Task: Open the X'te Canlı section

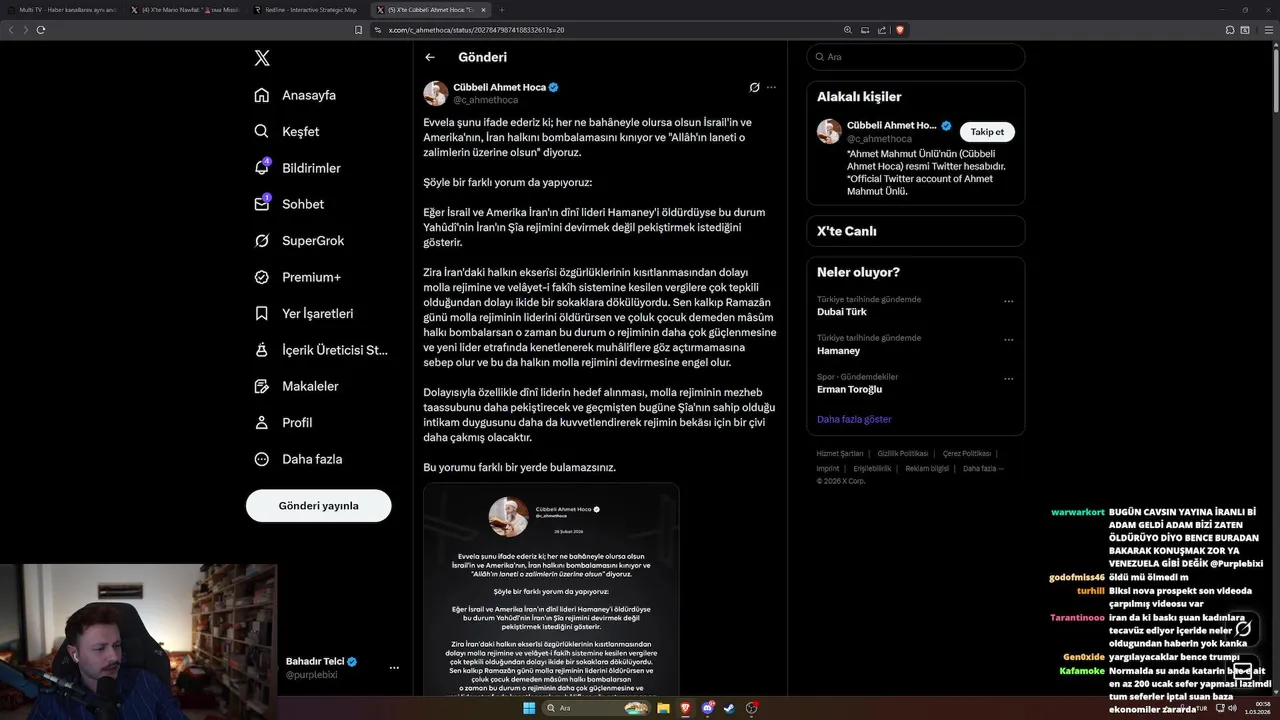Action: [916, 231]
